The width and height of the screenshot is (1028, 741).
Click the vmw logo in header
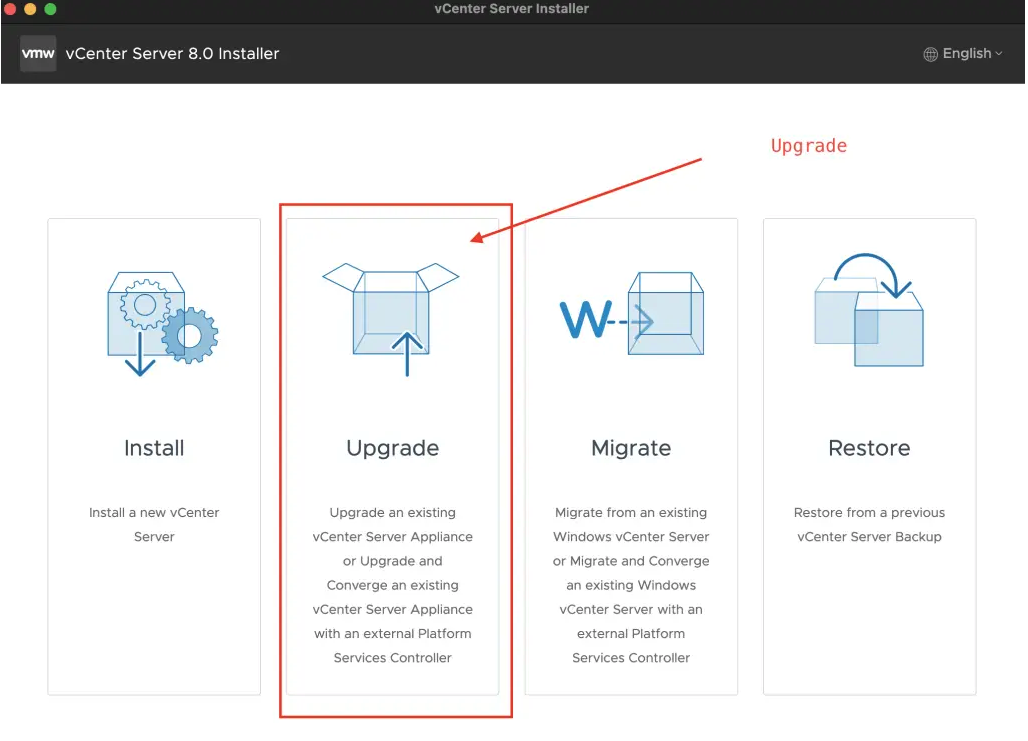click(x=38, y=54)
